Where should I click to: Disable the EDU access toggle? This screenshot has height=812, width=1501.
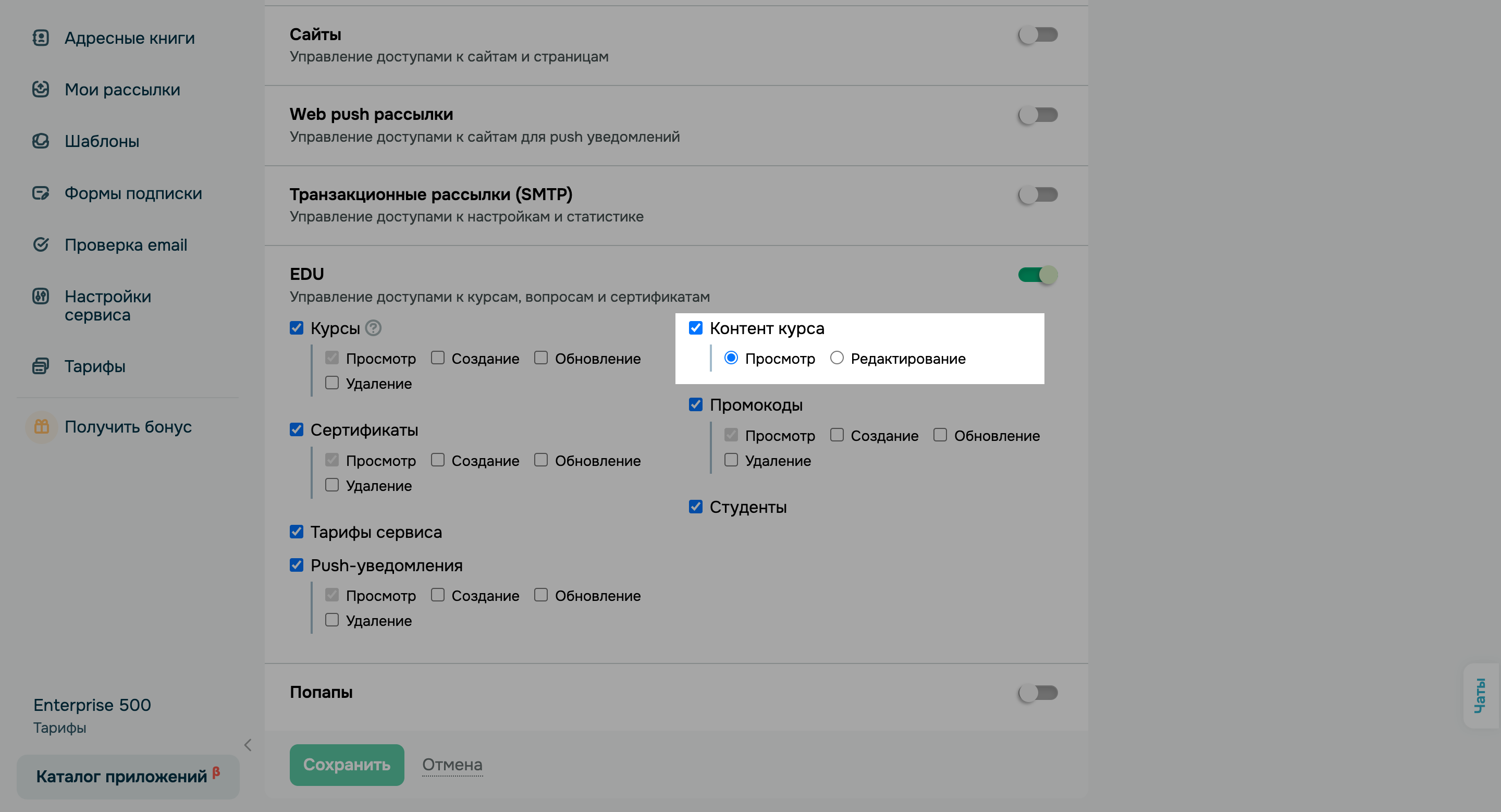tap(1038, 274)
